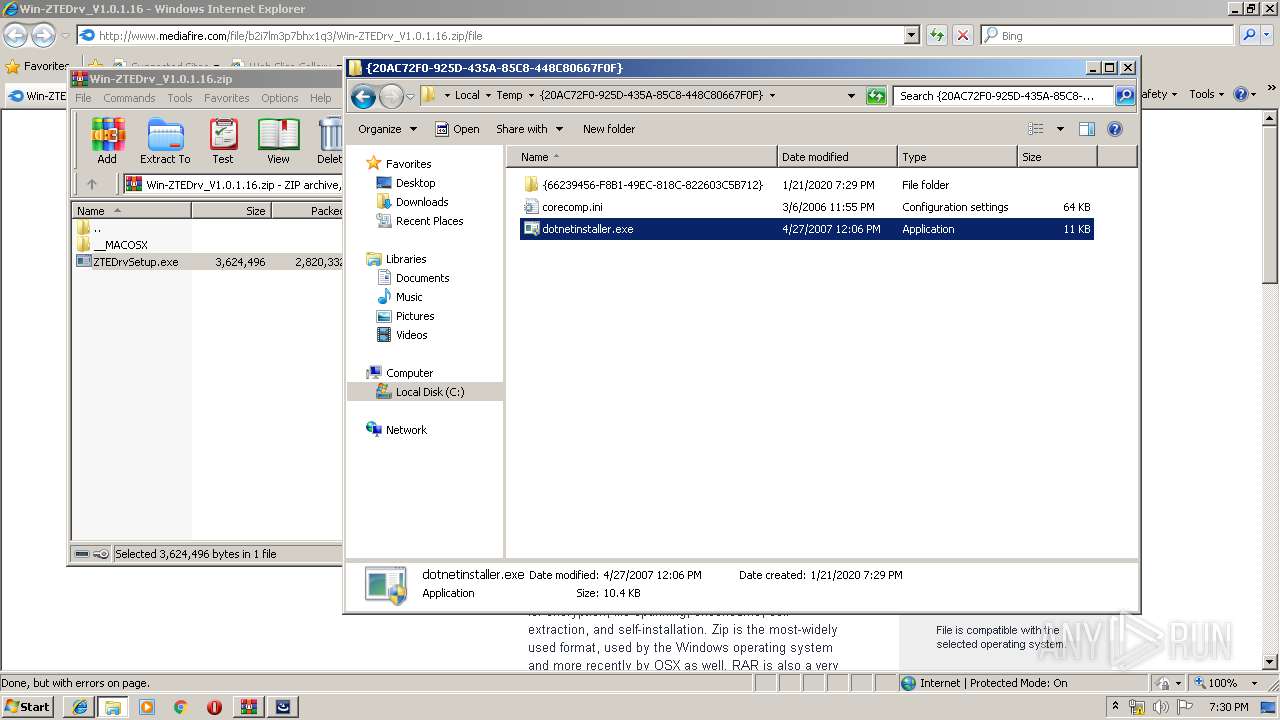Click WinRAR Extract To icon

tap(165, 141)
